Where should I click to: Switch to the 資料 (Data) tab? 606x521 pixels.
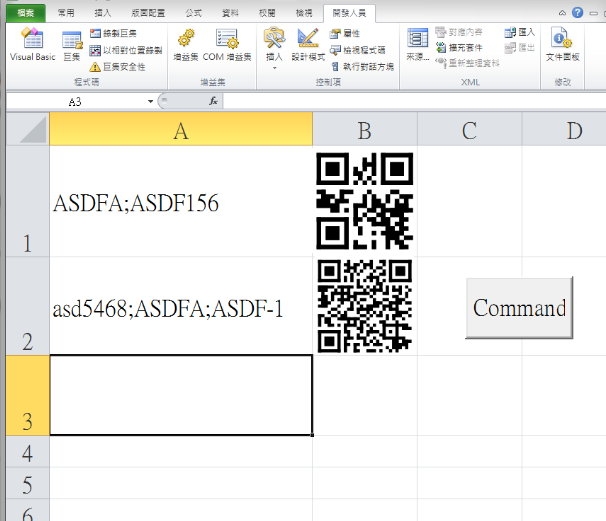coord(230,13)
